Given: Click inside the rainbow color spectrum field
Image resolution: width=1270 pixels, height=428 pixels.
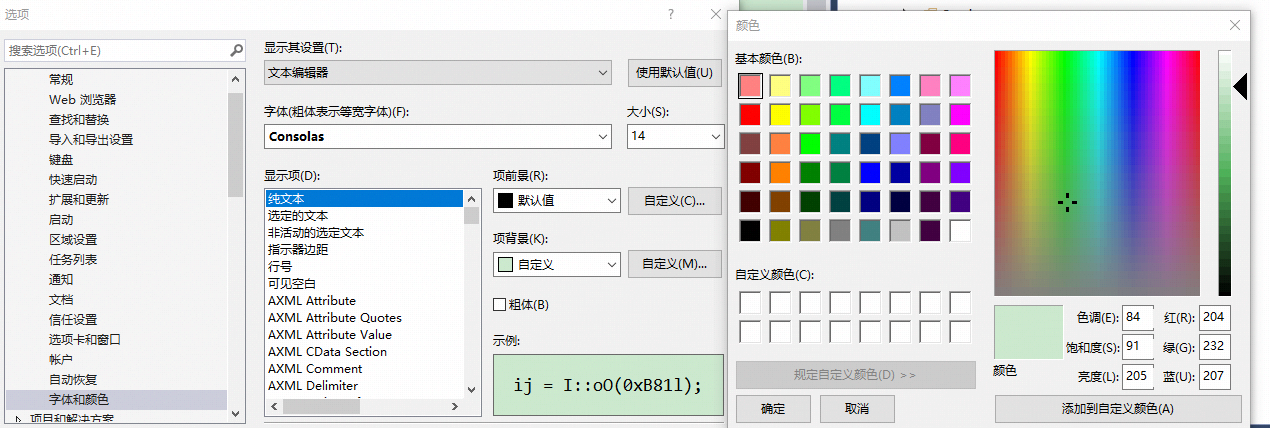Looking at the screenshot, I should coord(1099,172).
